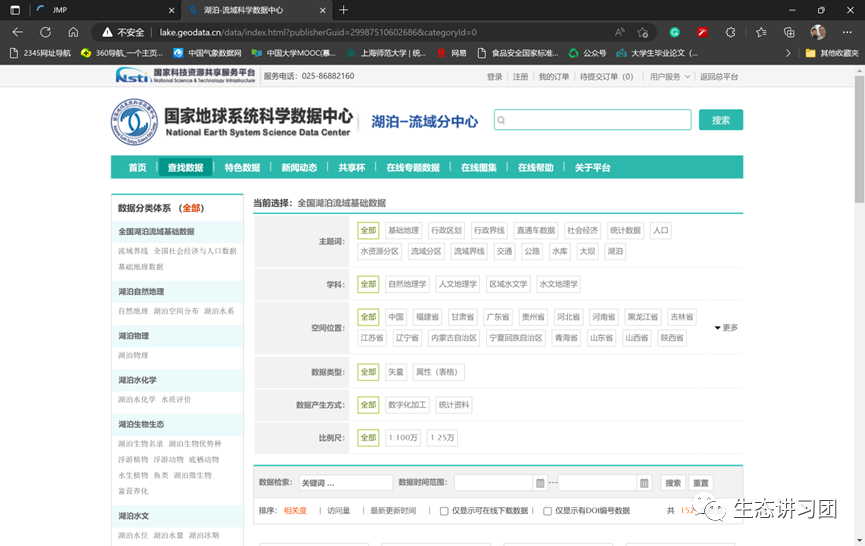
Task: Click the National Earth System Science Data Center logo
Action: (x=231, y=122)
